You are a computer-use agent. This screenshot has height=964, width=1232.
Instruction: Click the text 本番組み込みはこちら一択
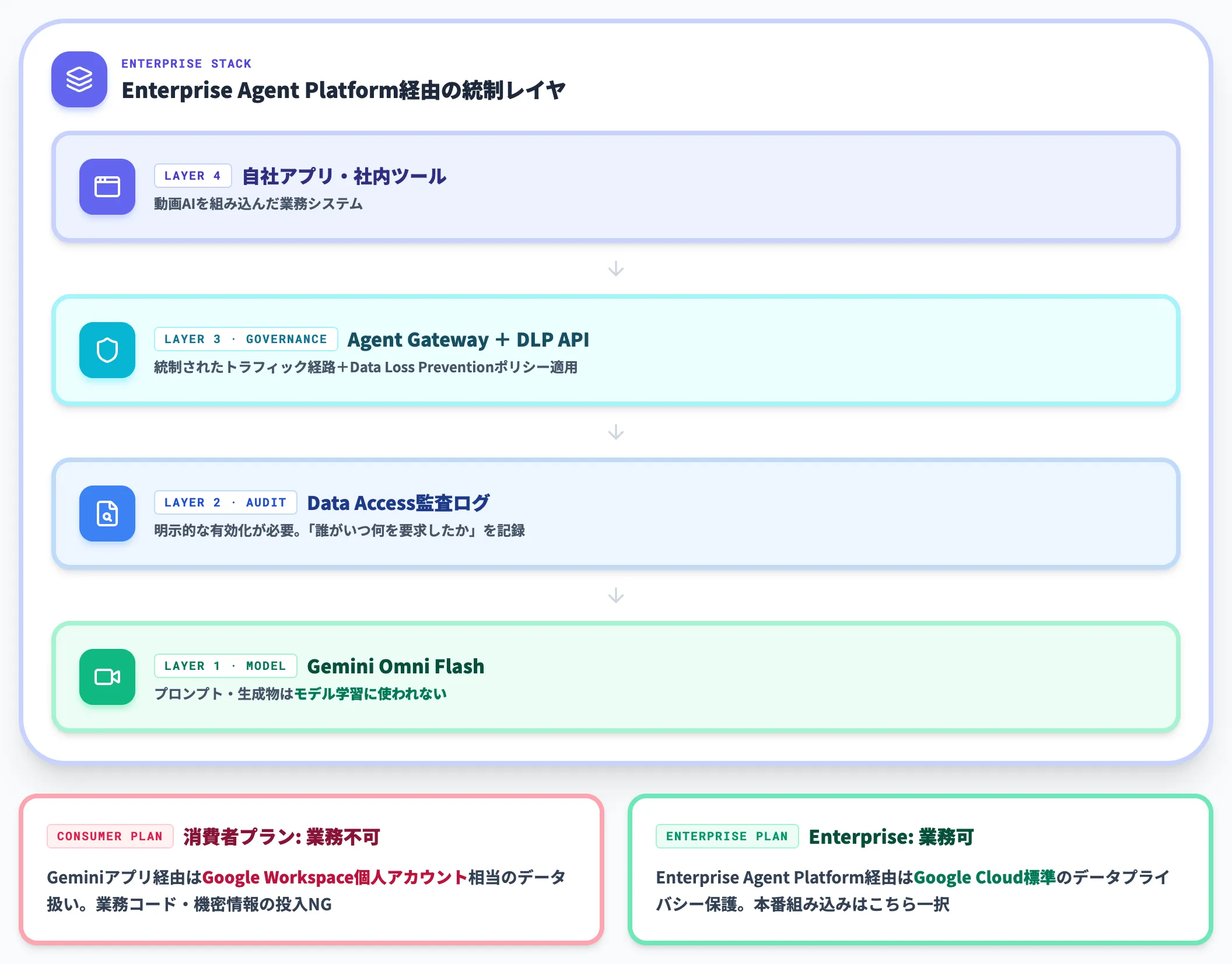click(x=852, y=904)
